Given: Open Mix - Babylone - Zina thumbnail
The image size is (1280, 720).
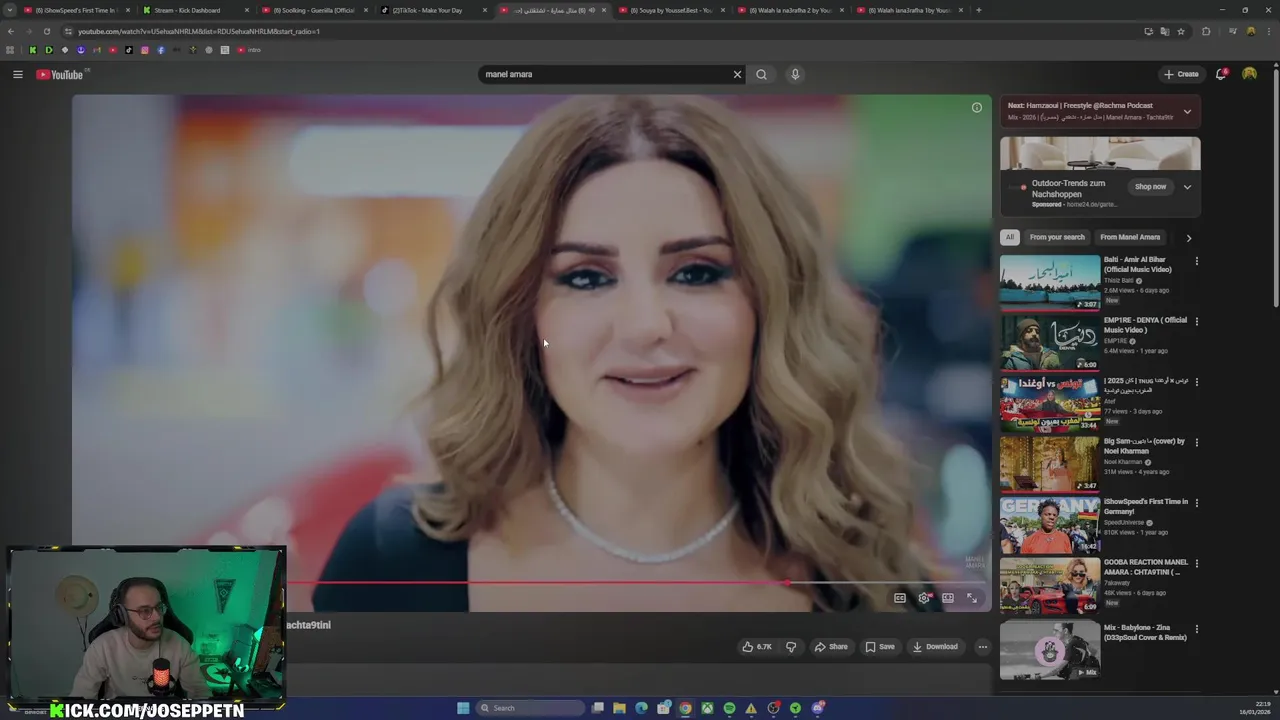Looking at the screenshot, I should click(x=1050, y=650).
